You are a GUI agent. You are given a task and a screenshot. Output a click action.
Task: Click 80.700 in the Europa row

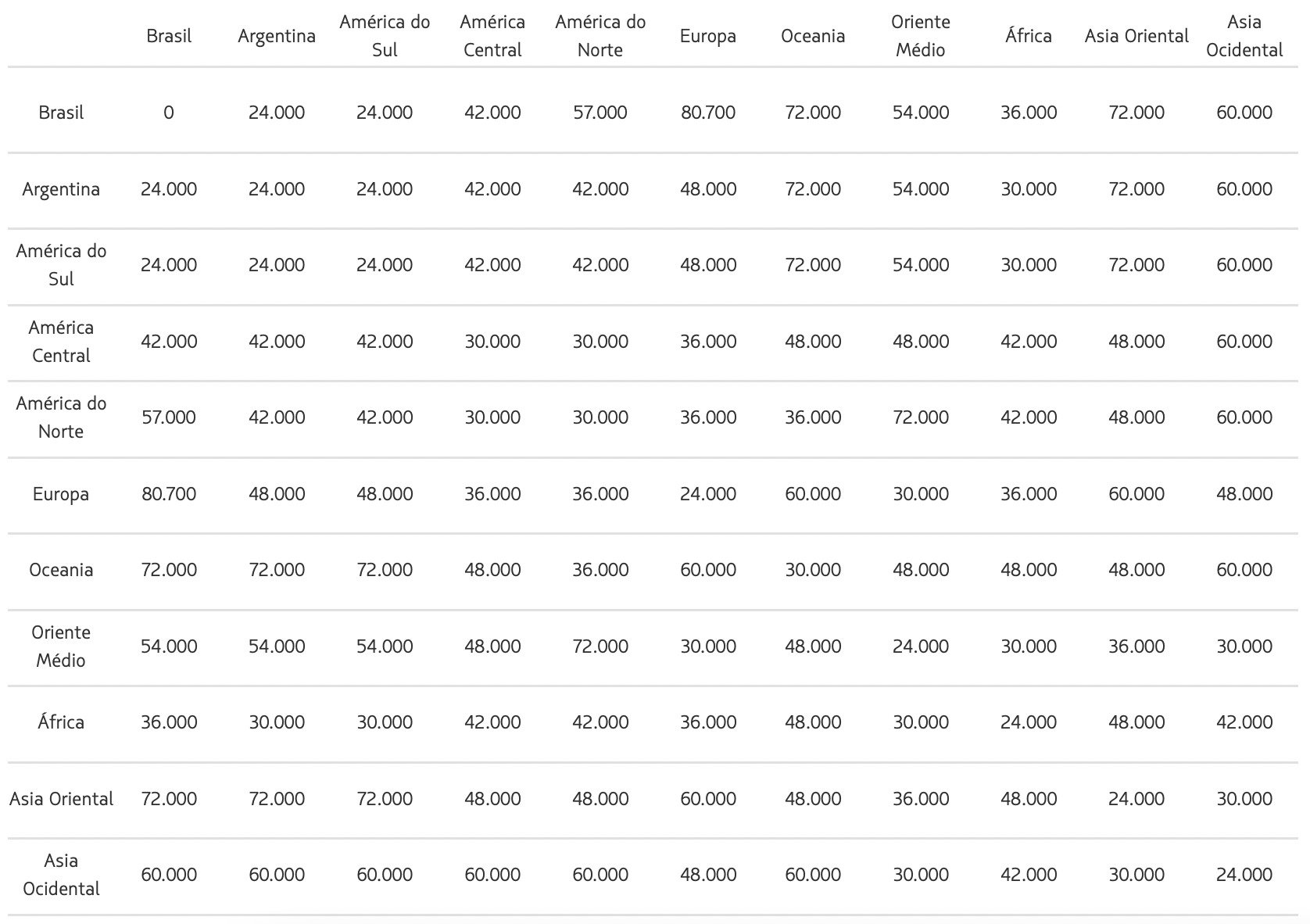pyautogui.click(x=168, y=494)
